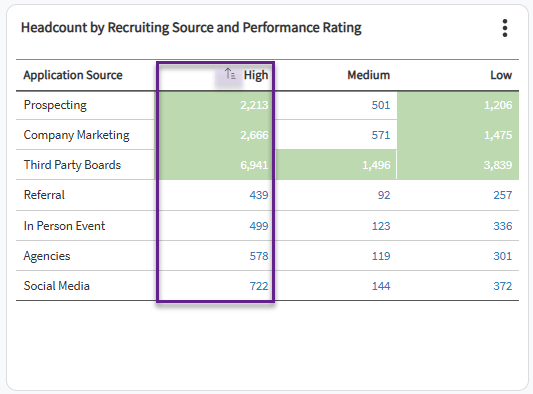Open In Person Event Medium value 123
This screenshot has height=394, width=533.
[x=381, y=226]
